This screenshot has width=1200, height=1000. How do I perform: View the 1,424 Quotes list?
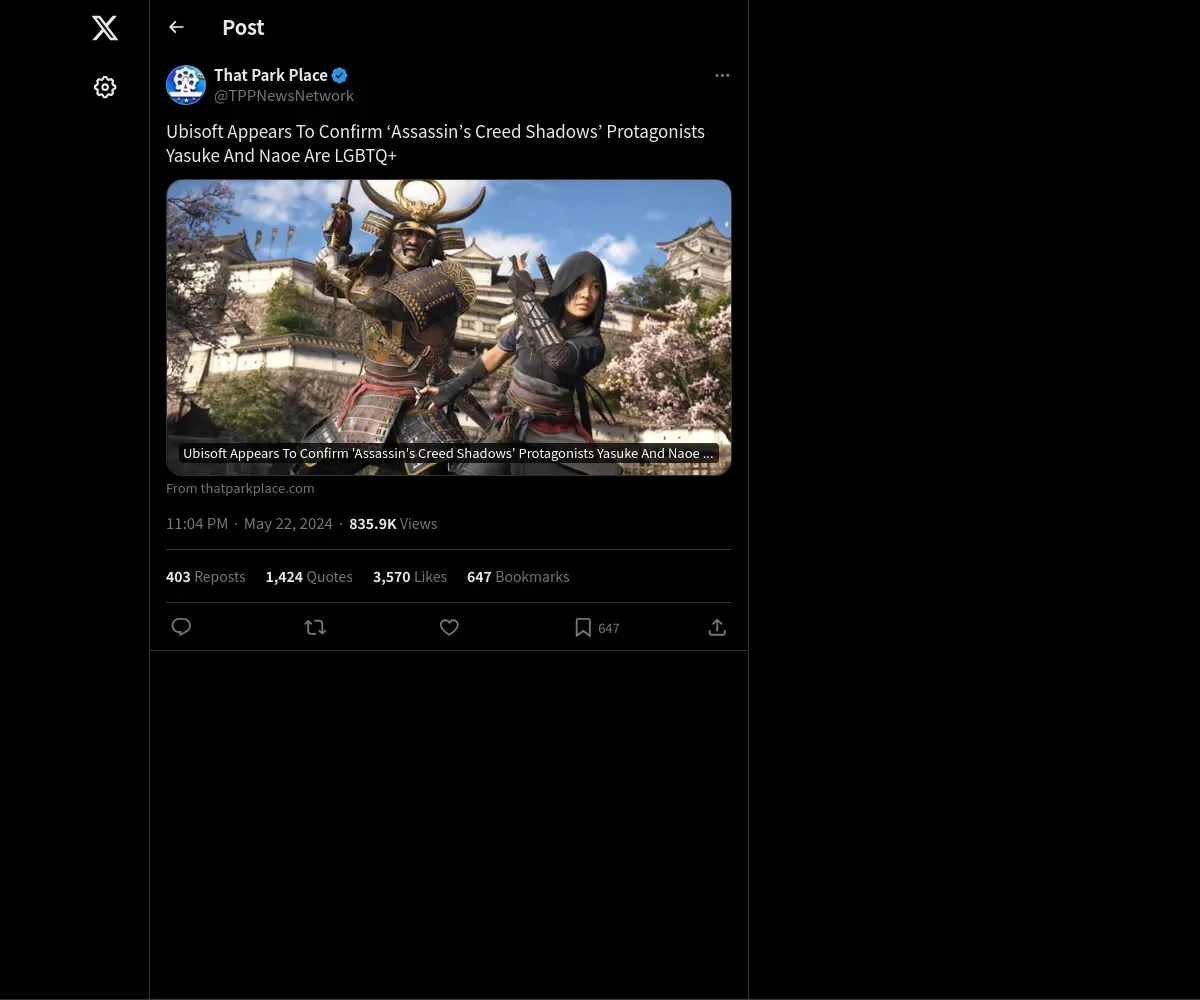point(309,577)
